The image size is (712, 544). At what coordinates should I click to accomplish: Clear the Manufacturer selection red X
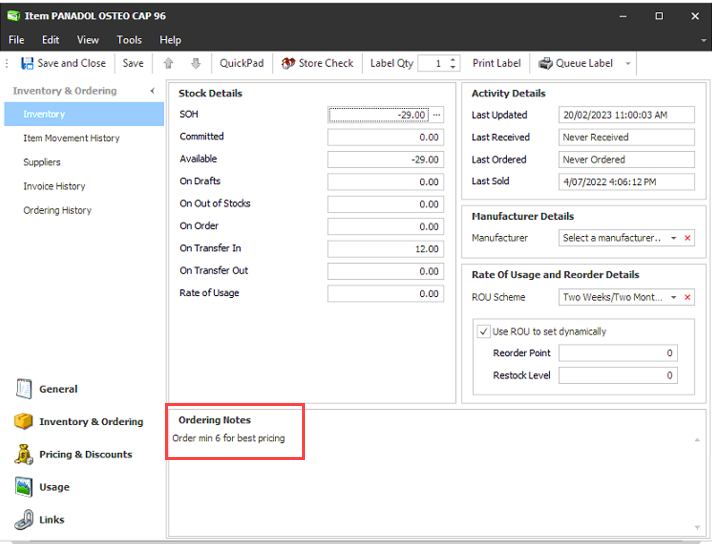click(687, 238)
